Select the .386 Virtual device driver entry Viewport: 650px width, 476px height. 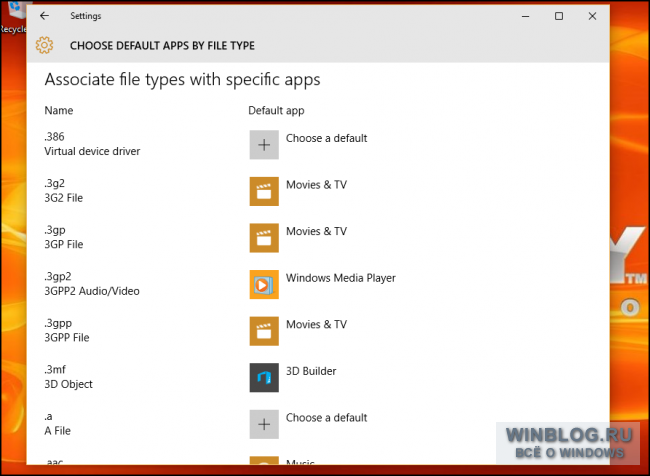coord(92,144)
